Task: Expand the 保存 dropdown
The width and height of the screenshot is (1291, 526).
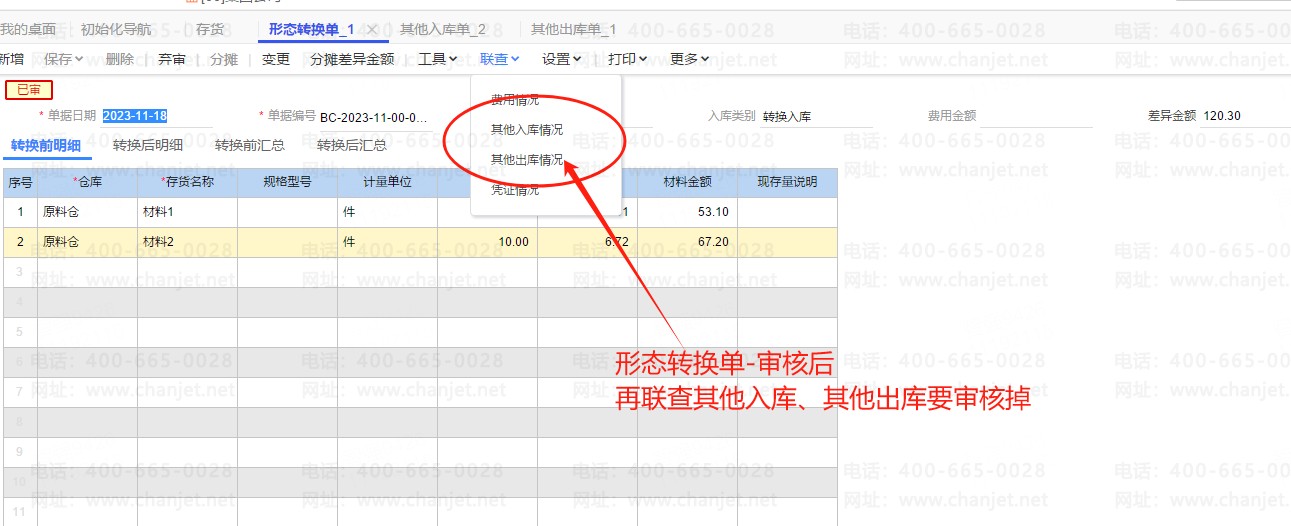Action: point(65,59)
